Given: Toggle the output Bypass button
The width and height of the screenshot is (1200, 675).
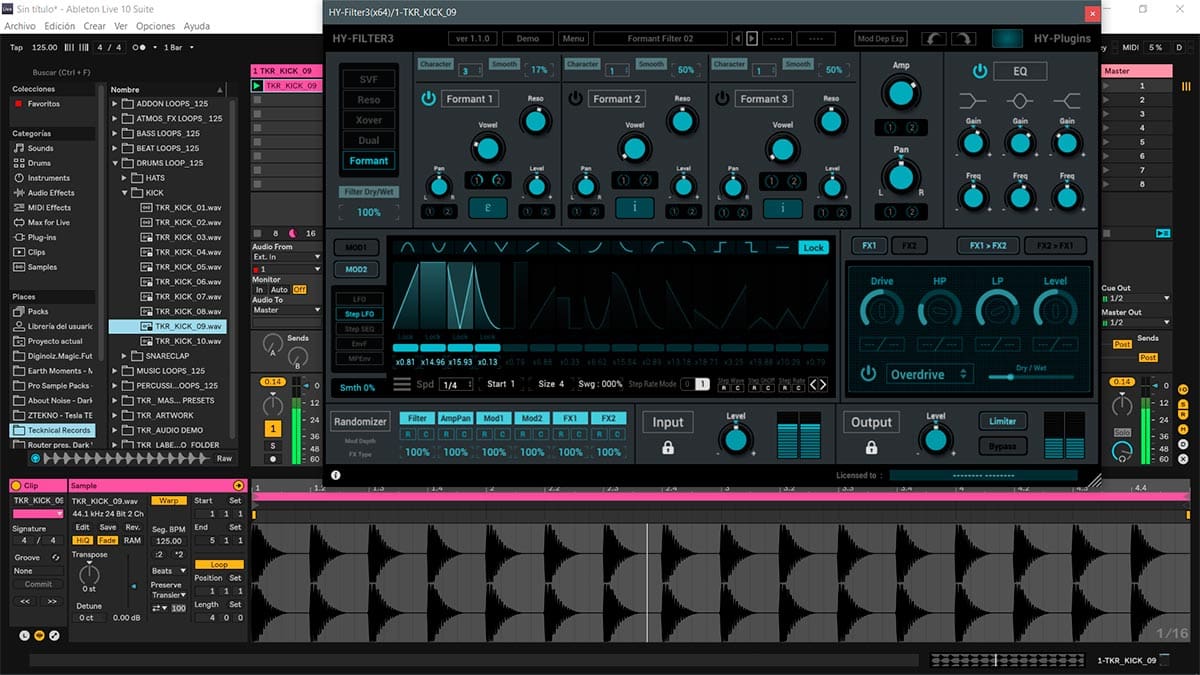Looking at the screenshot, I should point(1003,447).
